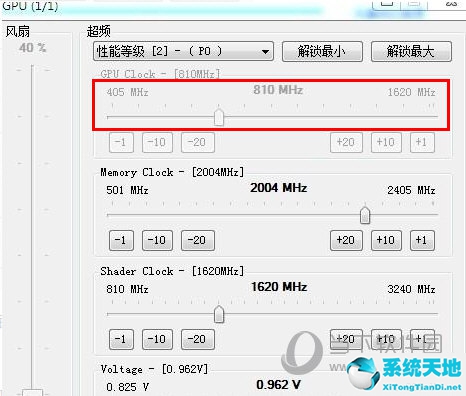The image size is (466, 396).
Task: Increase Shader Clock by 10
Action: coord(386,339)
